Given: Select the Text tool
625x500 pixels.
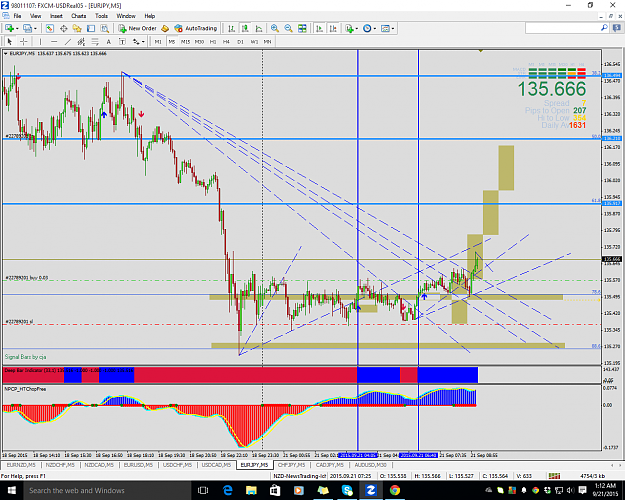Looking at the screenshot, I should [108, 41].
